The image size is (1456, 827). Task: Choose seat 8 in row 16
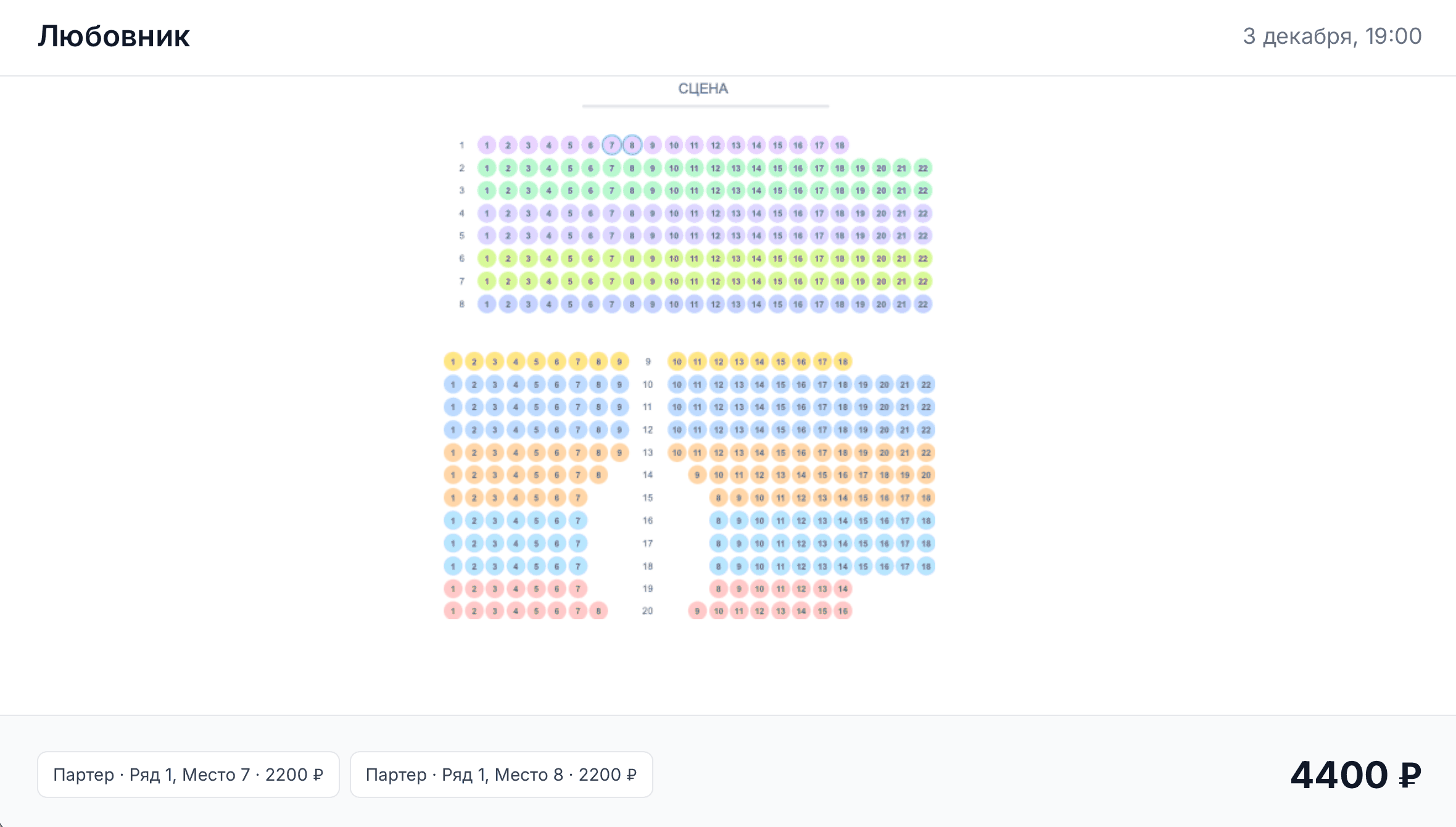(x=718, y=520)
